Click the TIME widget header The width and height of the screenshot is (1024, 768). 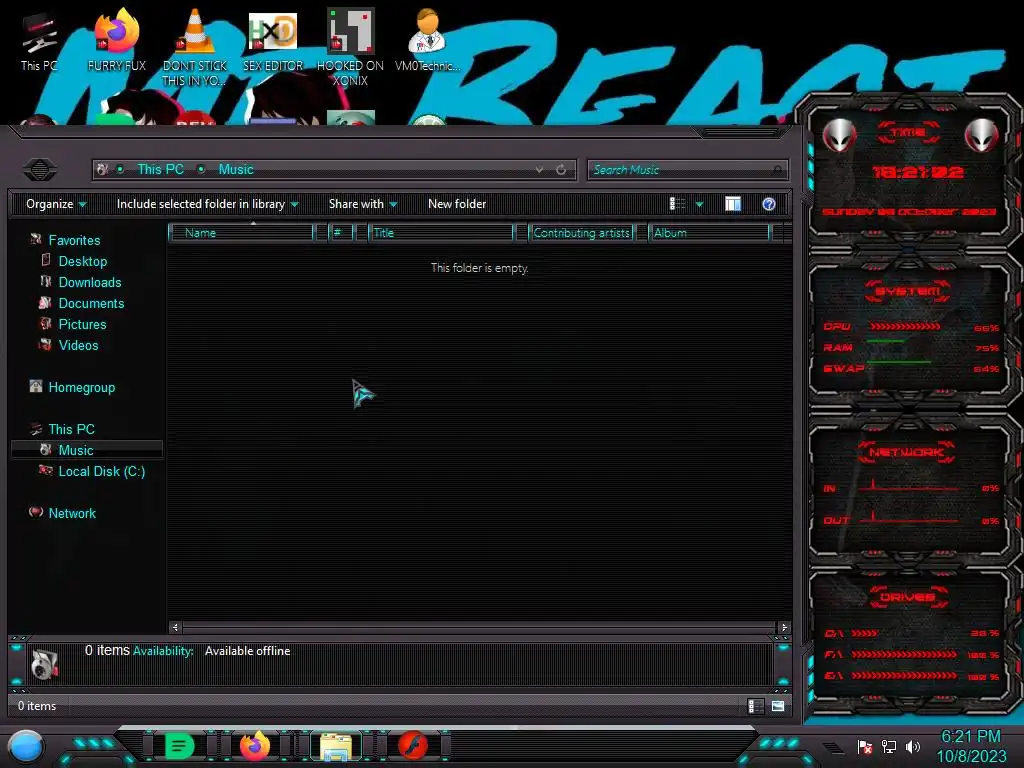(x=908, y=133)
